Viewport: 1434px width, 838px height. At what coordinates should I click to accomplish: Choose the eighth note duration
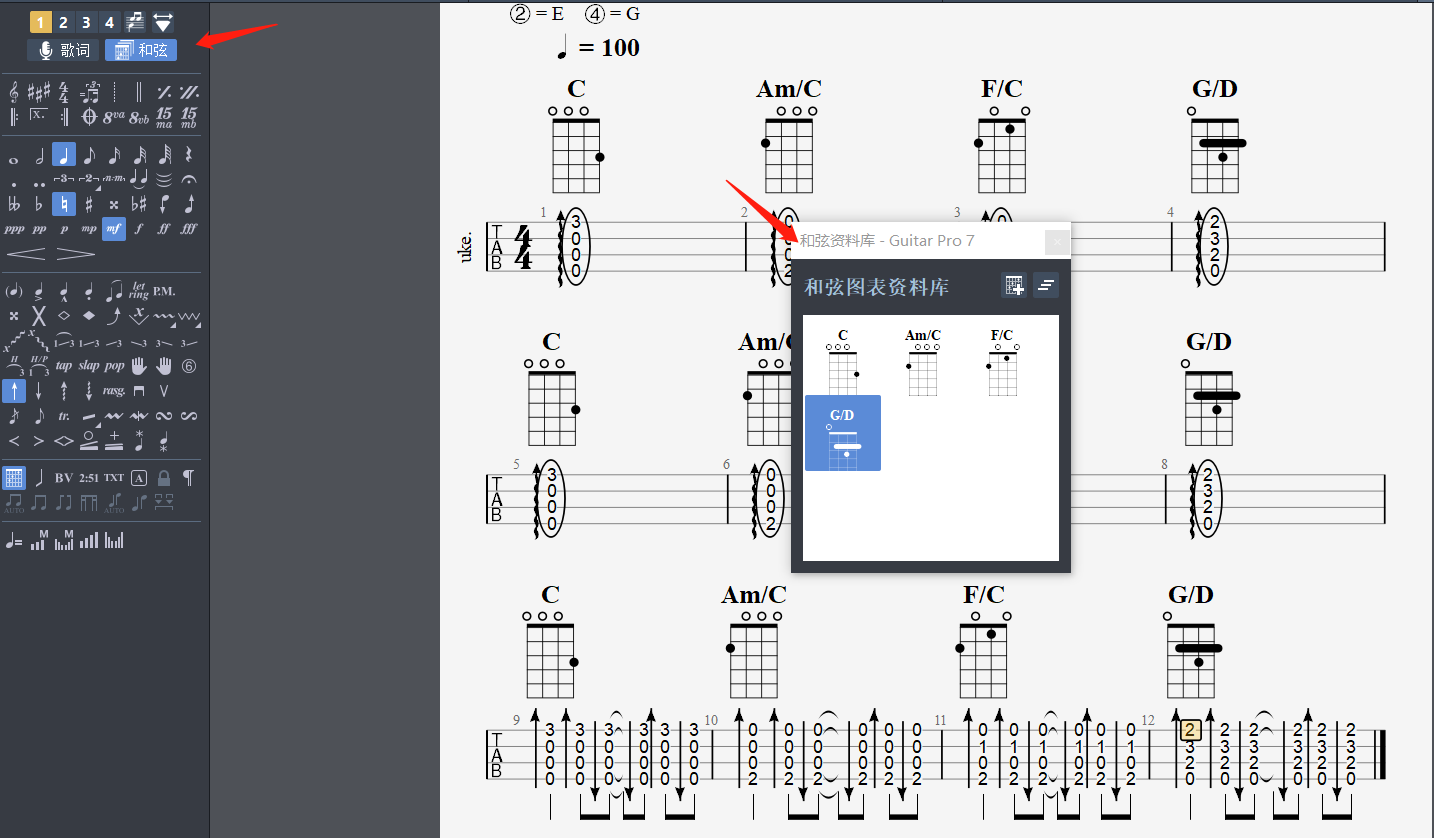tap(89, 155)
